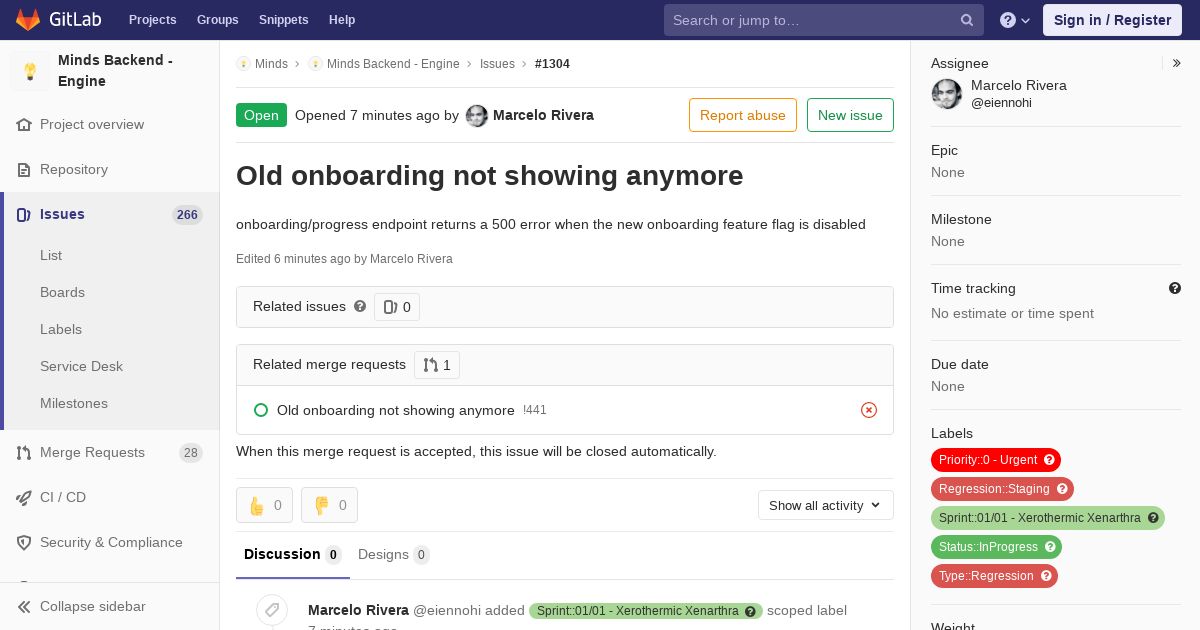Open the Show all activity dropdown
Viewport: 1200px width, 630px height.
(826, 505)
